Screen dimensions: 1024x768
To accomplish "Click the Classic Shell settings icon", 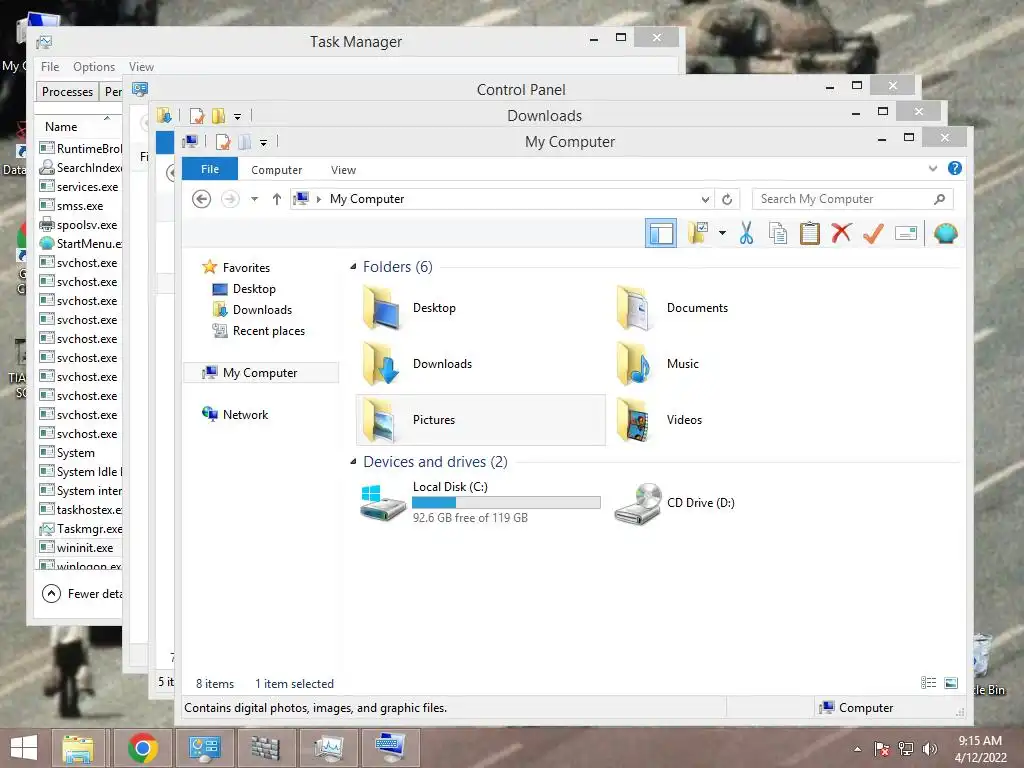I will tap(945, 233).
